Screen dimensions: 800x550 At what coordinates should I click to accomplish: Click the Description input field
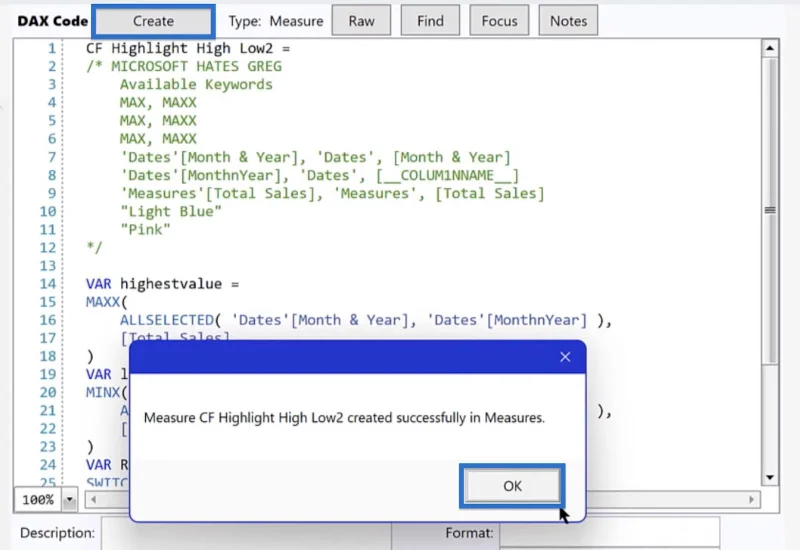pos(246,533)
